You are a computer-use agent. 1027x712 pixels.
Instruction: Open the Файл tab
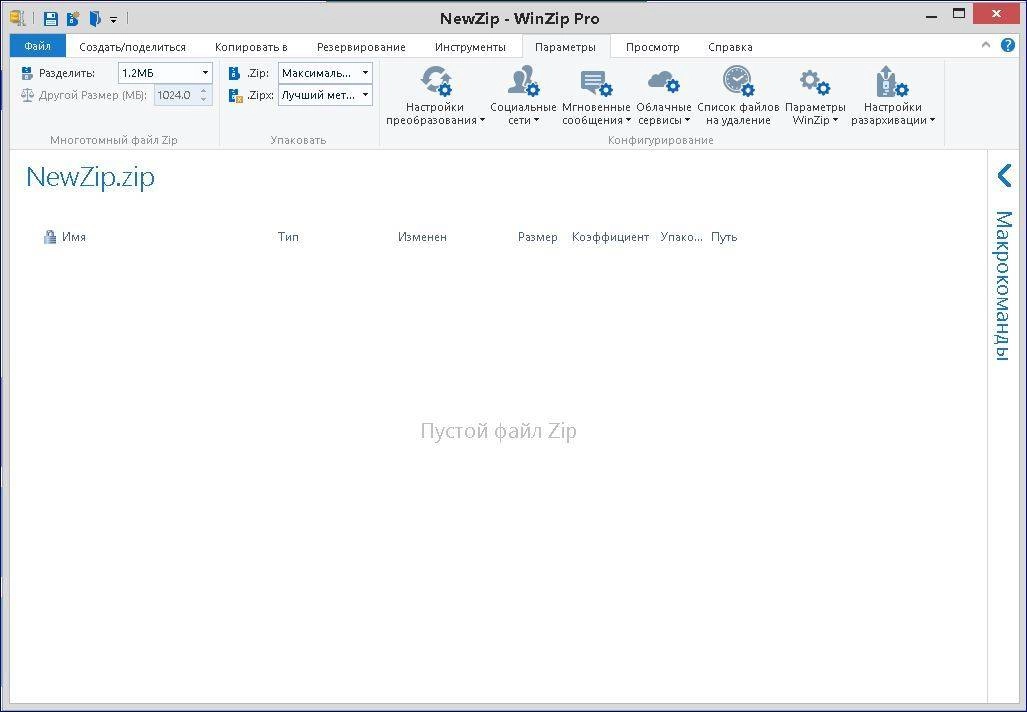coord(37,47)
